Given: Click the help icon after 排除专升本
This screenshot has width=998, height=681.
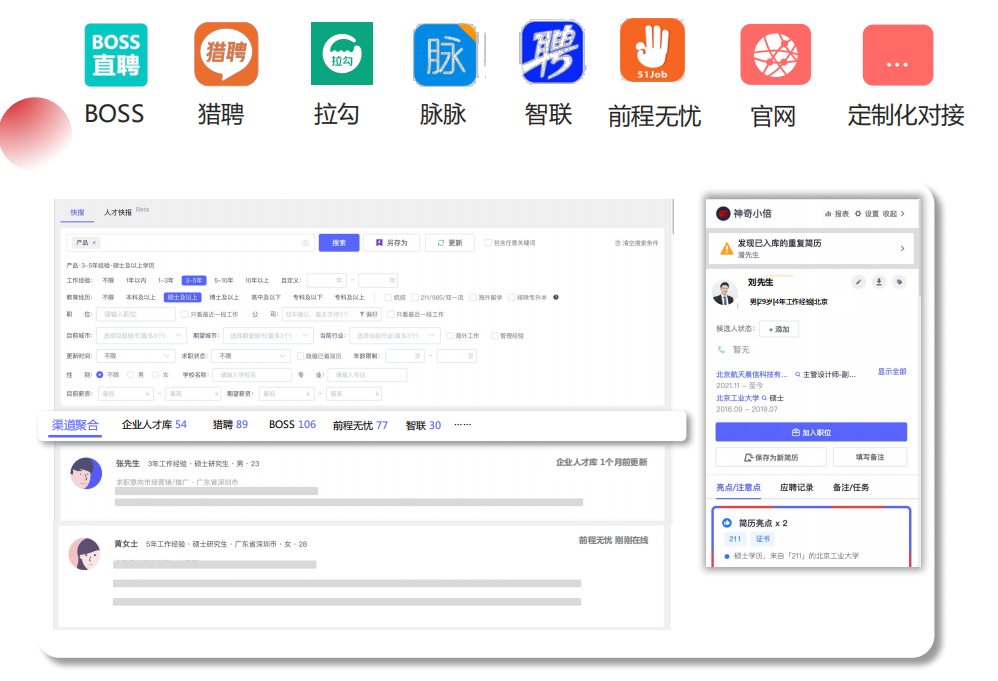Looking at the screenshot, I should pyautogui.click(x=556, y=297).
